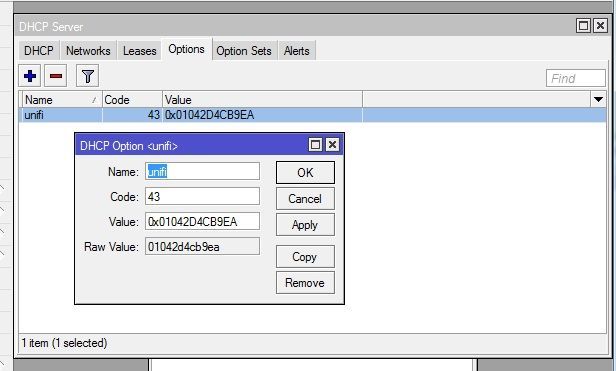Screen dimensions: 616x371
Task: Click the Raw Value field 01042d4cb9ea
Action: [202, 246]
